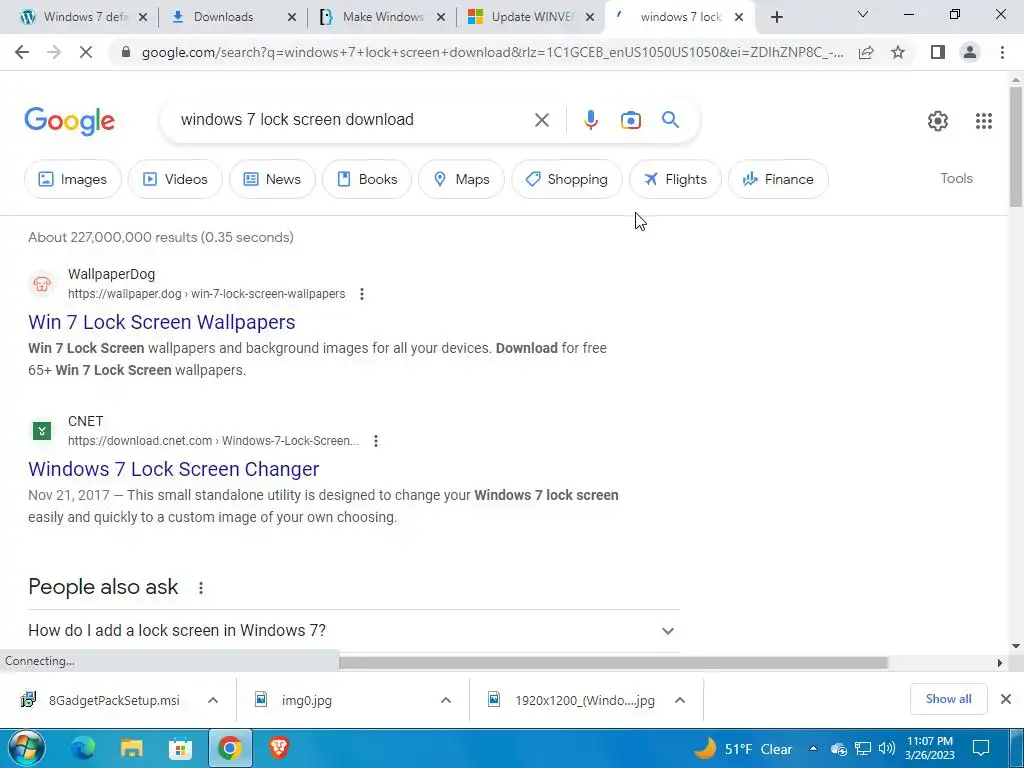Image resolution: width=1024 pixels, height=768 pixels.
Task: Expand 'How do I add a lock screen' question
Action: tap(354, 631)
